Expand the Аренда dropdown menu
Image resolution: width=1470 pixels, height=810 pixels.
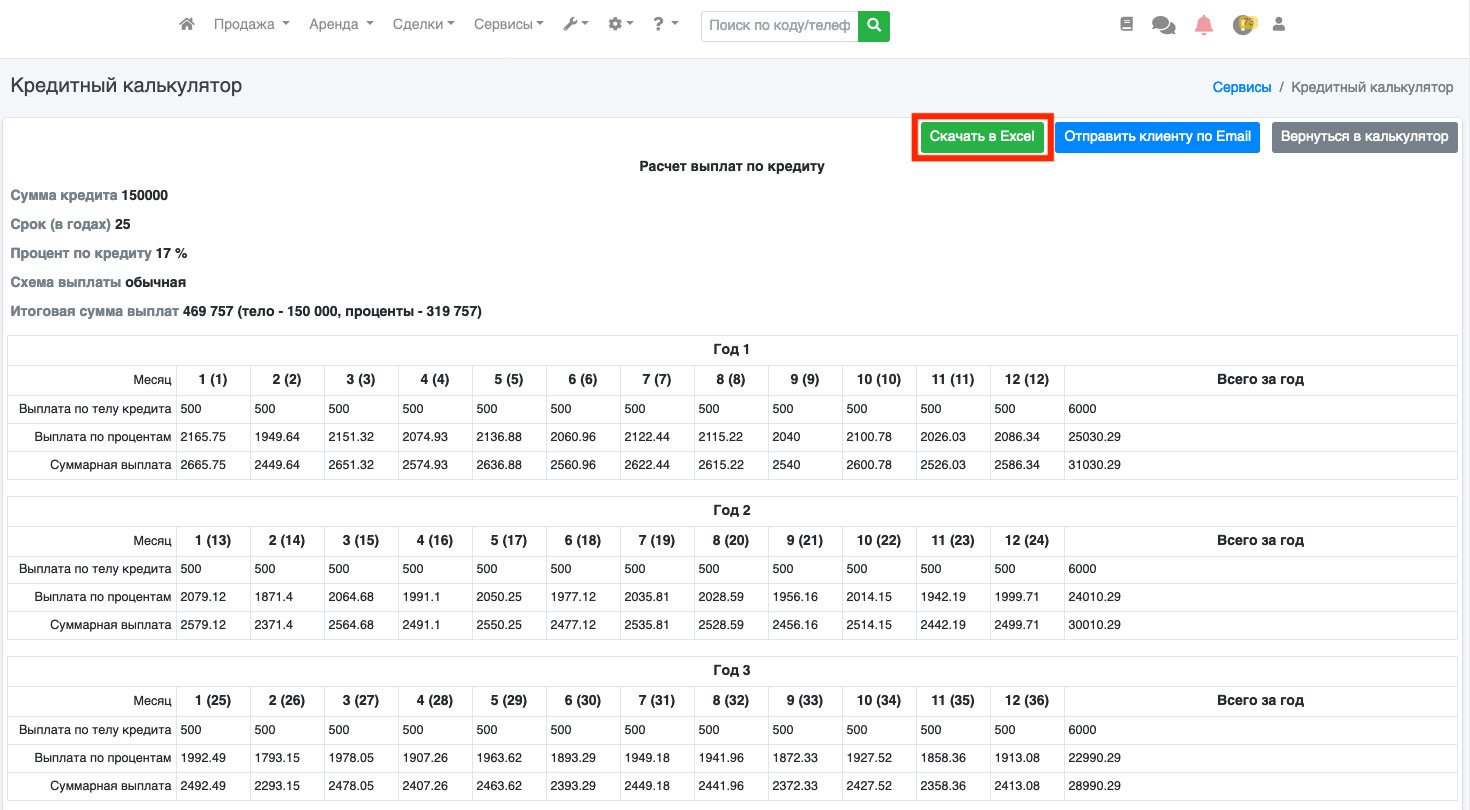[x=341, y=25]
